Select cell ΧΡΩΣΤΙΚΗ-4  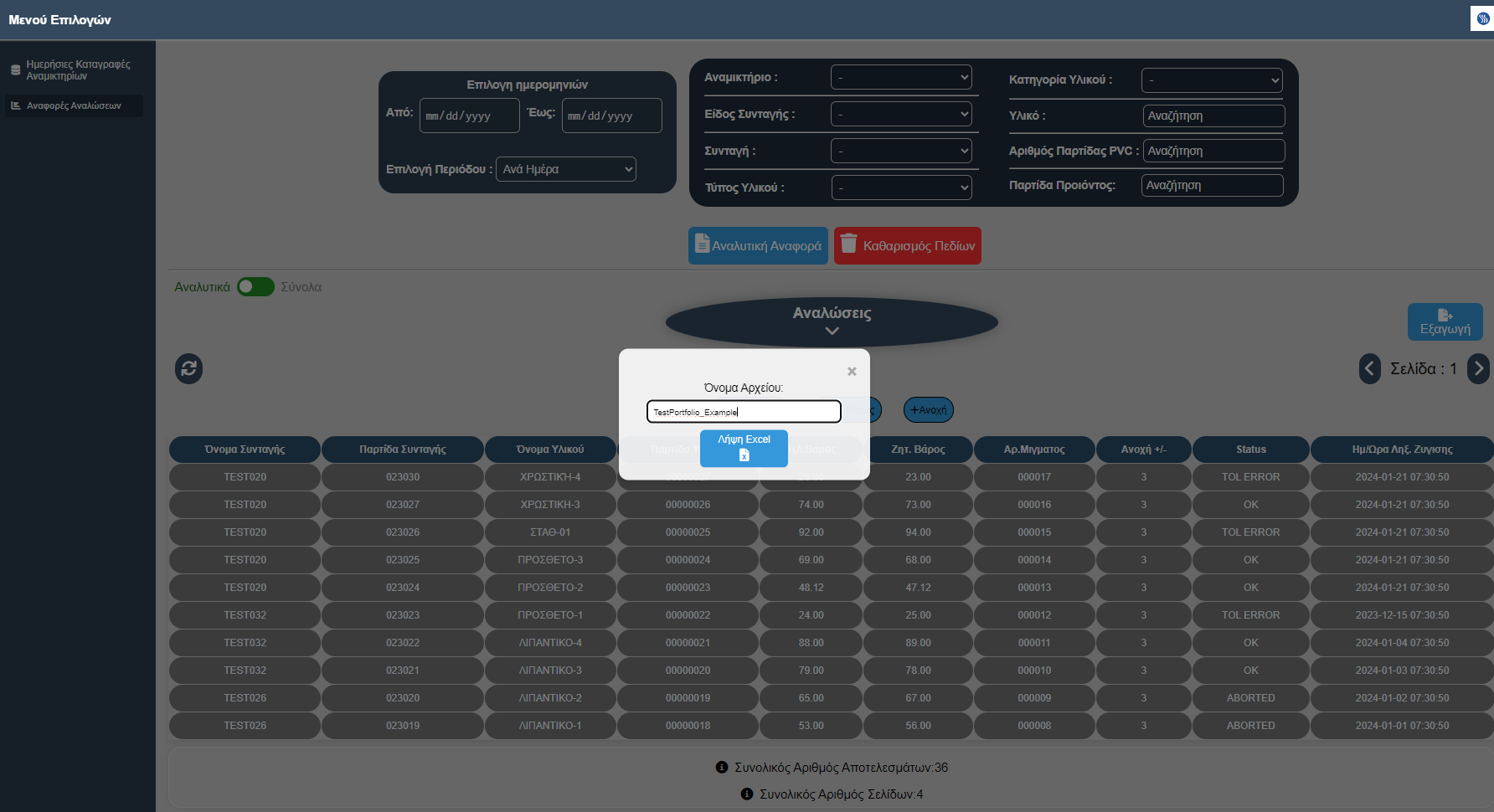pyautogui.click(x=550, y=477)
